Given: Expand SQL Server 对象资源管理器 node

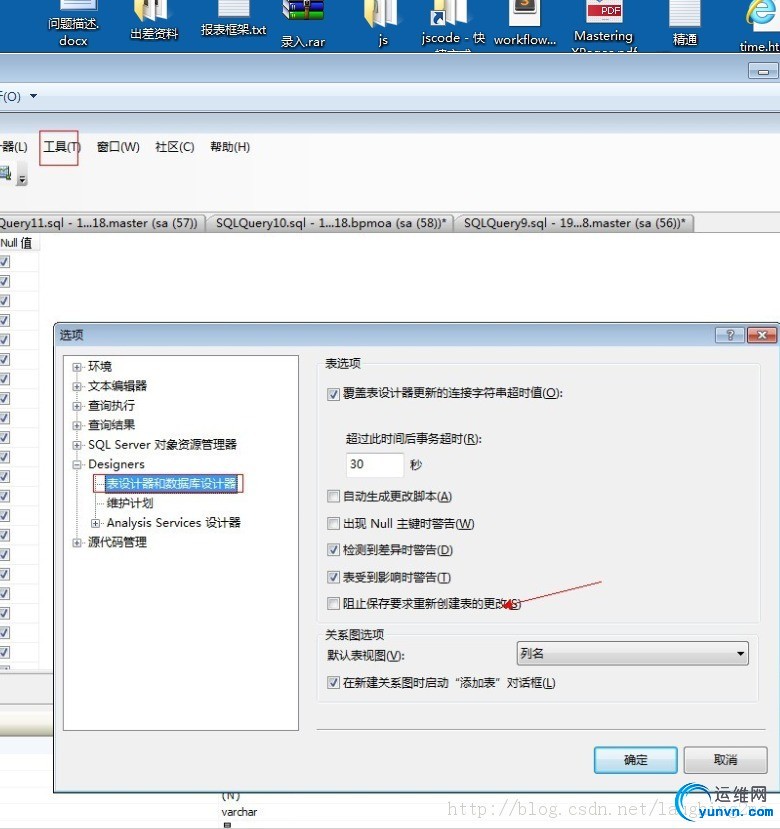Looking at the screenshot, I should click(77, 445).
